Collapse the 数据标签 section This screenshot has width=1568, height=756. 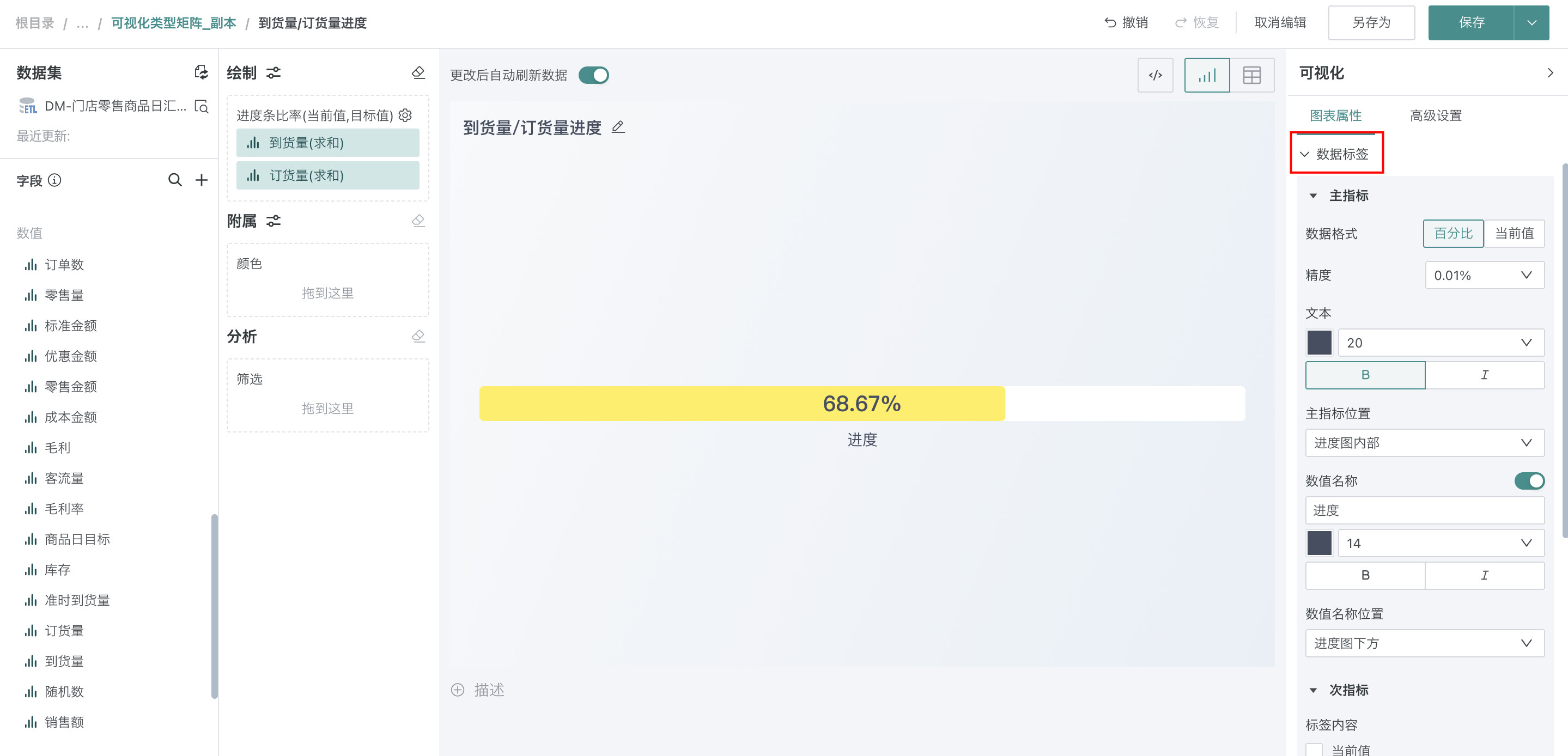(1304, 154)
